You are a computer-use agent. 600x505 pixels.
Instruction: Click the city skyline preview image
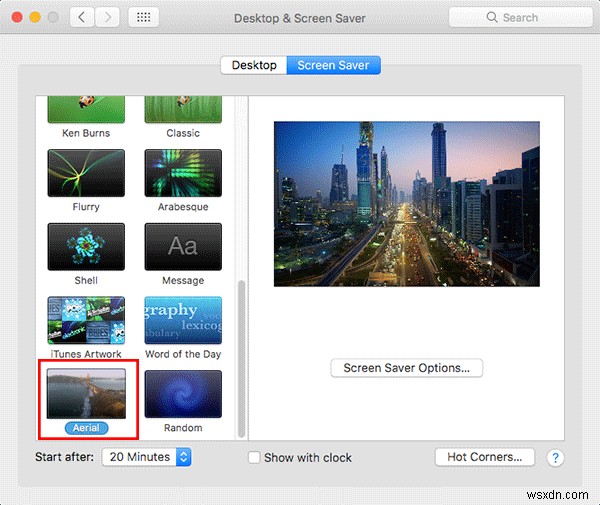coord(406,204)
